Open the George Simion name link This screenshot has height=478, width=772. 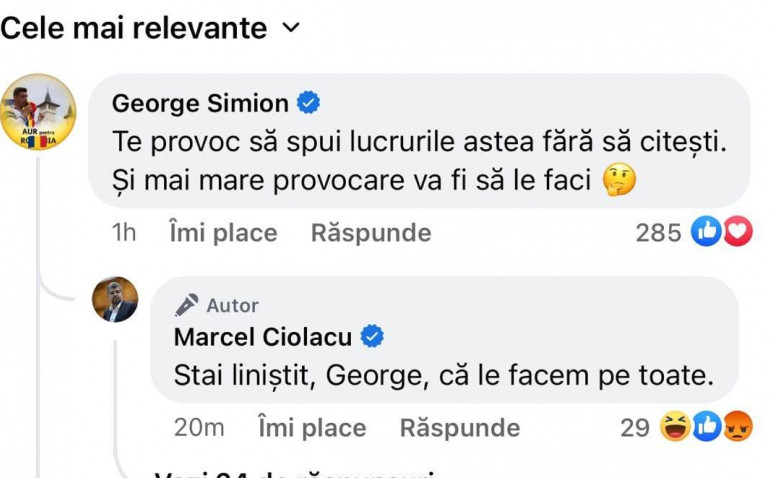(200, 103)
